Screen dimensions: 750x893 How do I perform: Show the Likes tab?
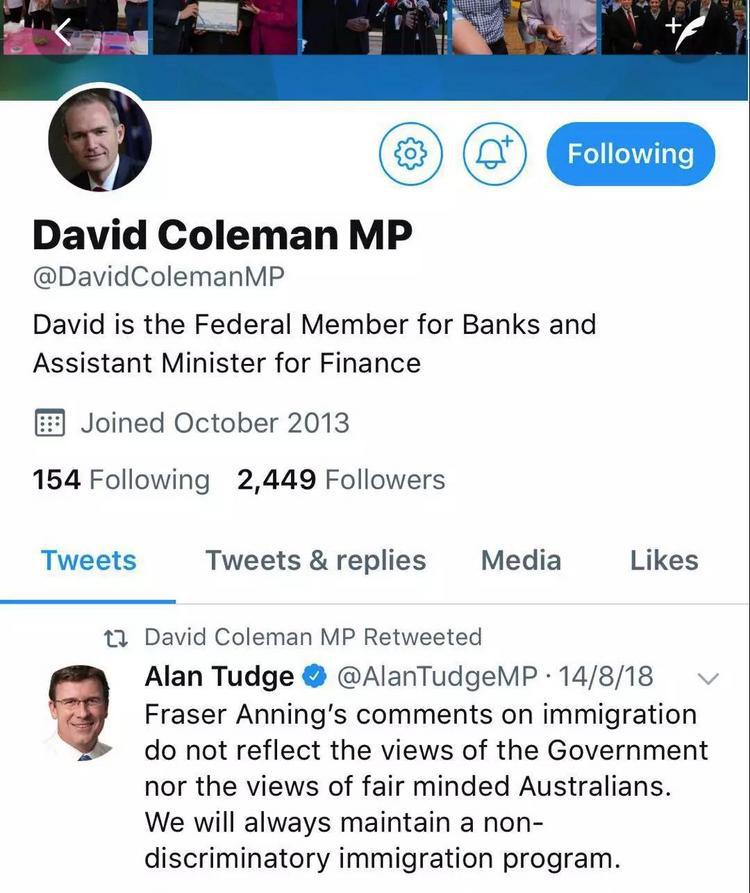click(x=663, y=561)
